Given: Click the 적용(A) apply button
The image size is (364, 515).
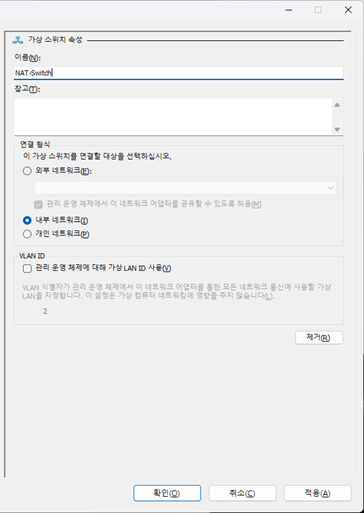Looking at the screenshot, I should (x=318, y=493).
